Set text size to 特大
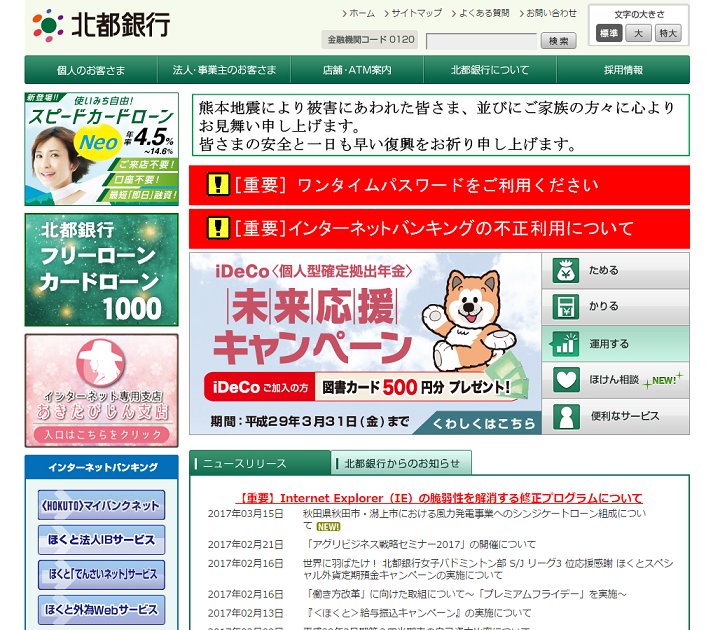This screenshot has height=630, width=719. [668, 33]
